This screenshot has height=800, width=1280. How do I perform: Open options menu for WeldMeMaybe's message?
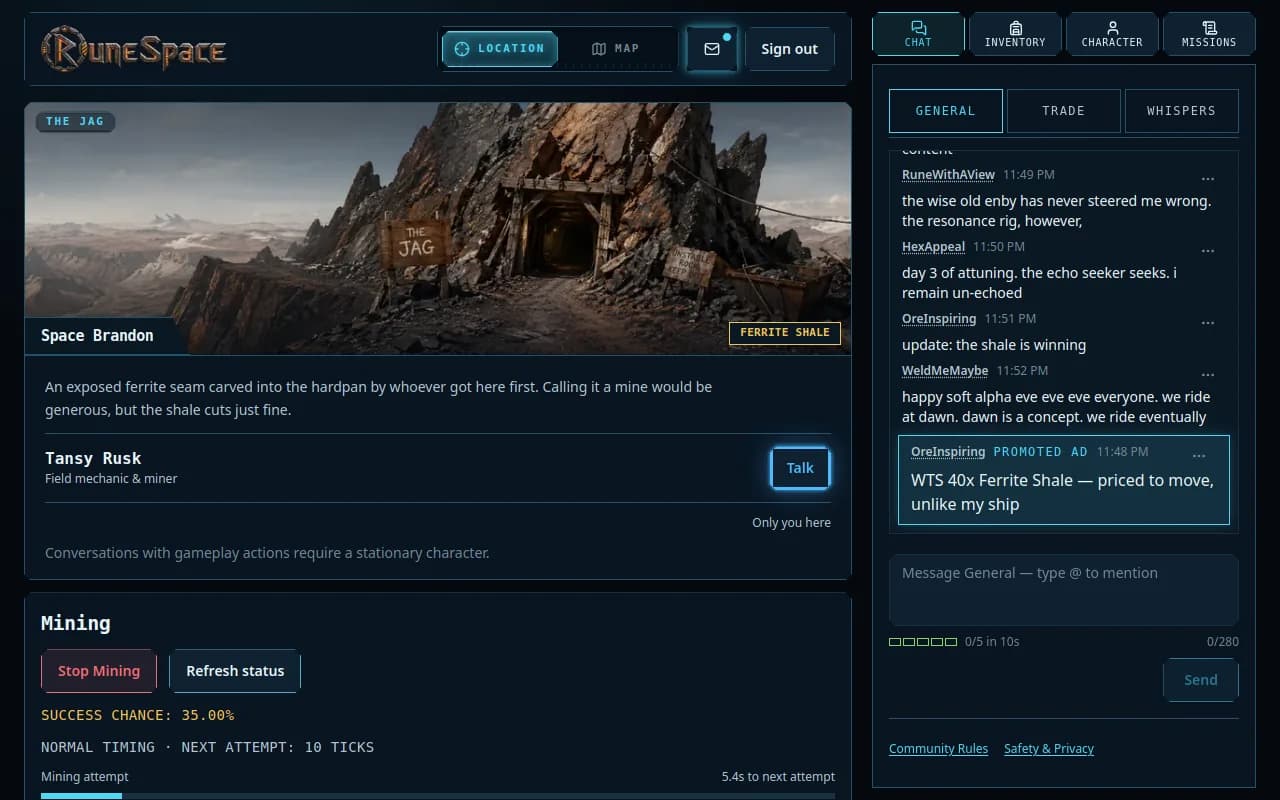click(1208, 375)
